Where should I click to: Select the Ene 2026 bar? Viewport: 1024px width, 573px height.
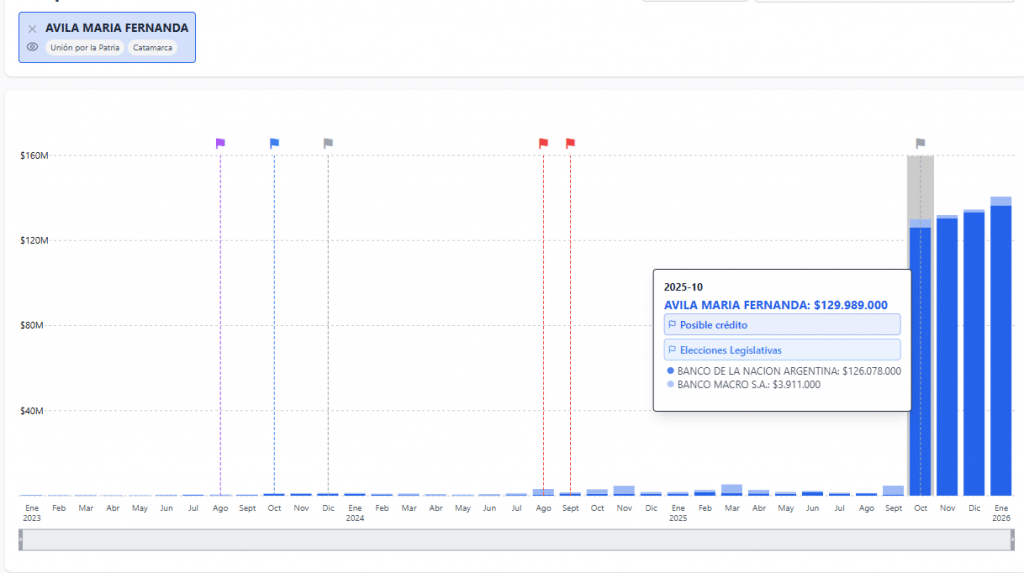1001,360
